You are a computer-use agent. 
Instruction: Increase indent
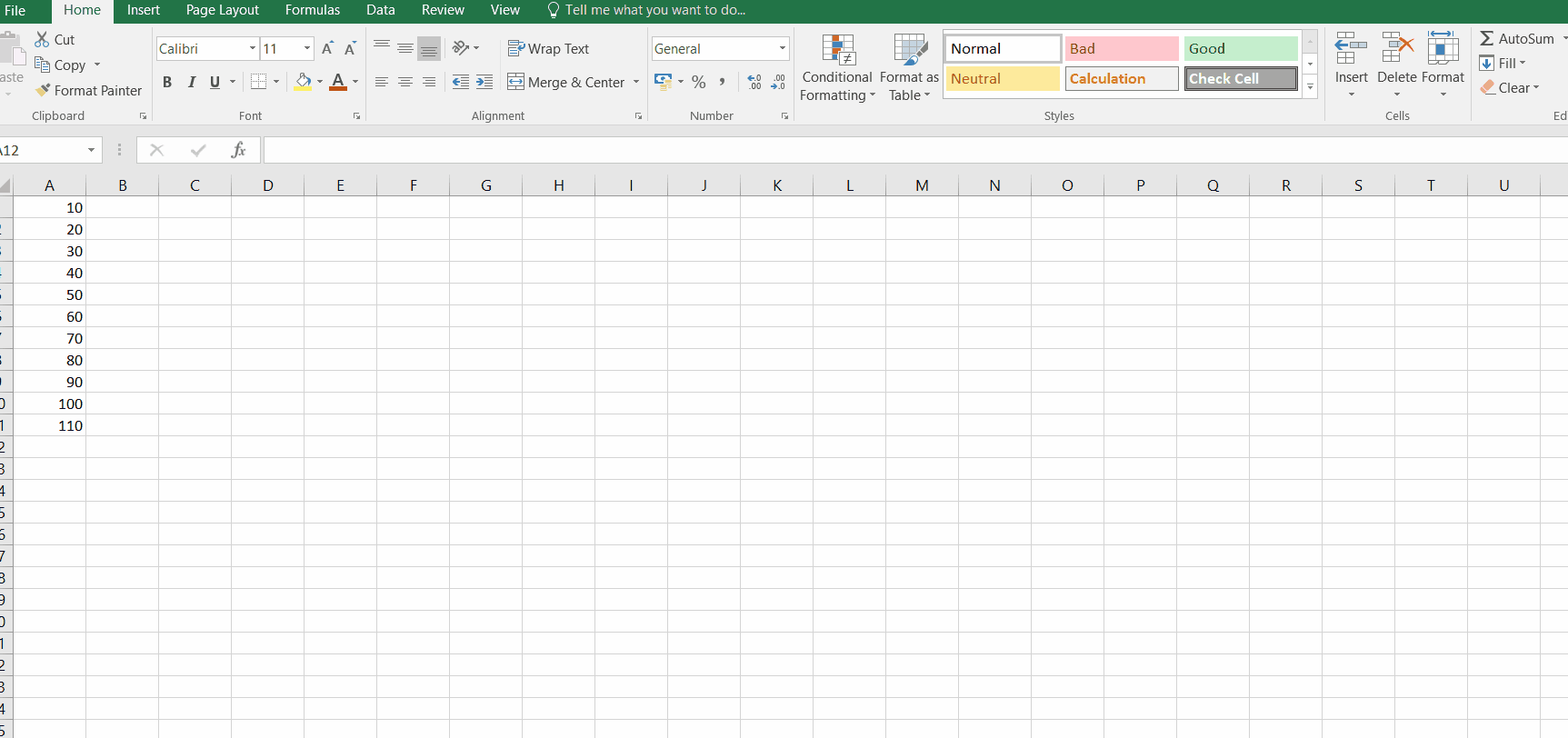point(484,82)
